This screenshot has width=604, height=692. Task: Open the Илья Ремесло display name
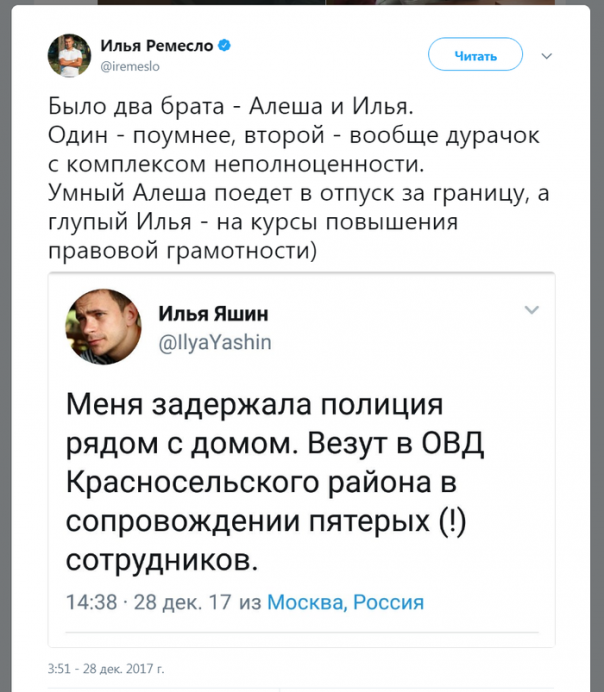[x=157, y=46]
